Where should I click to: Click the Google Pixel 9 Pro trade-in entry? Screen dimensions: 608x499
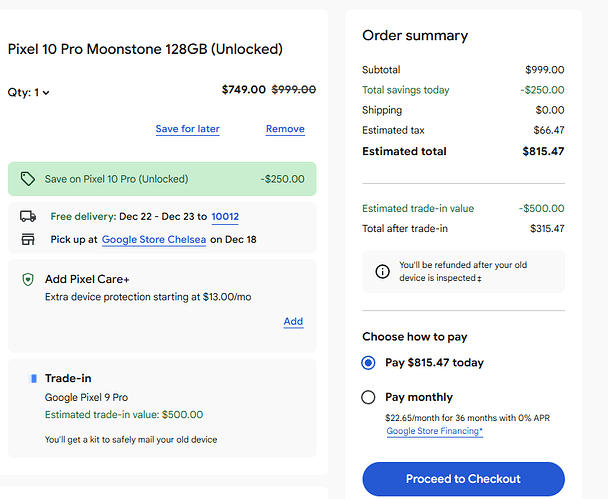pyautogui.click(x=86, y=397)
